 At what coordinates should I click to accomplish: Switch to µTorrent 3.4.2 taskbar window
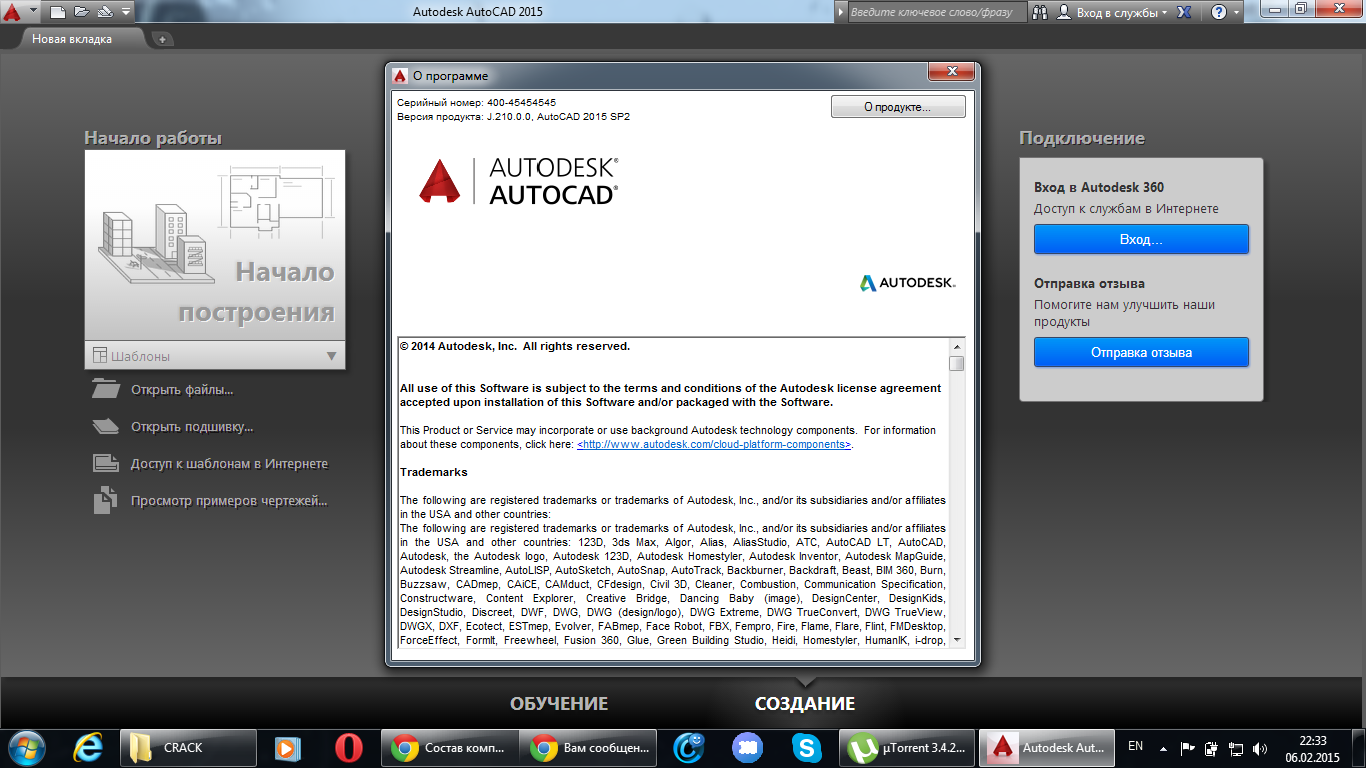click(906, 747)
